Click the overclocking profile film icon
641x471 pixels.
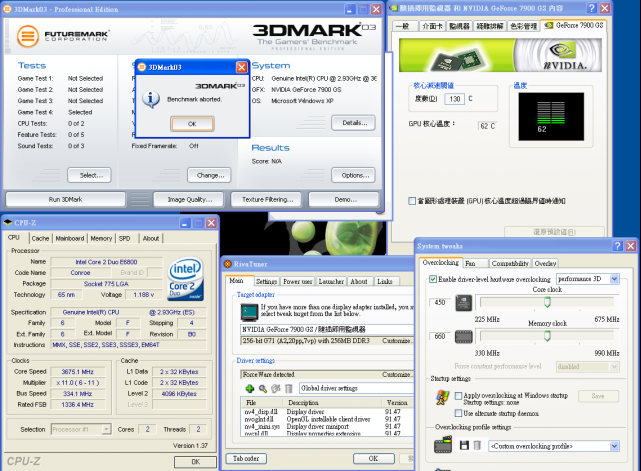tap(443, 444)
